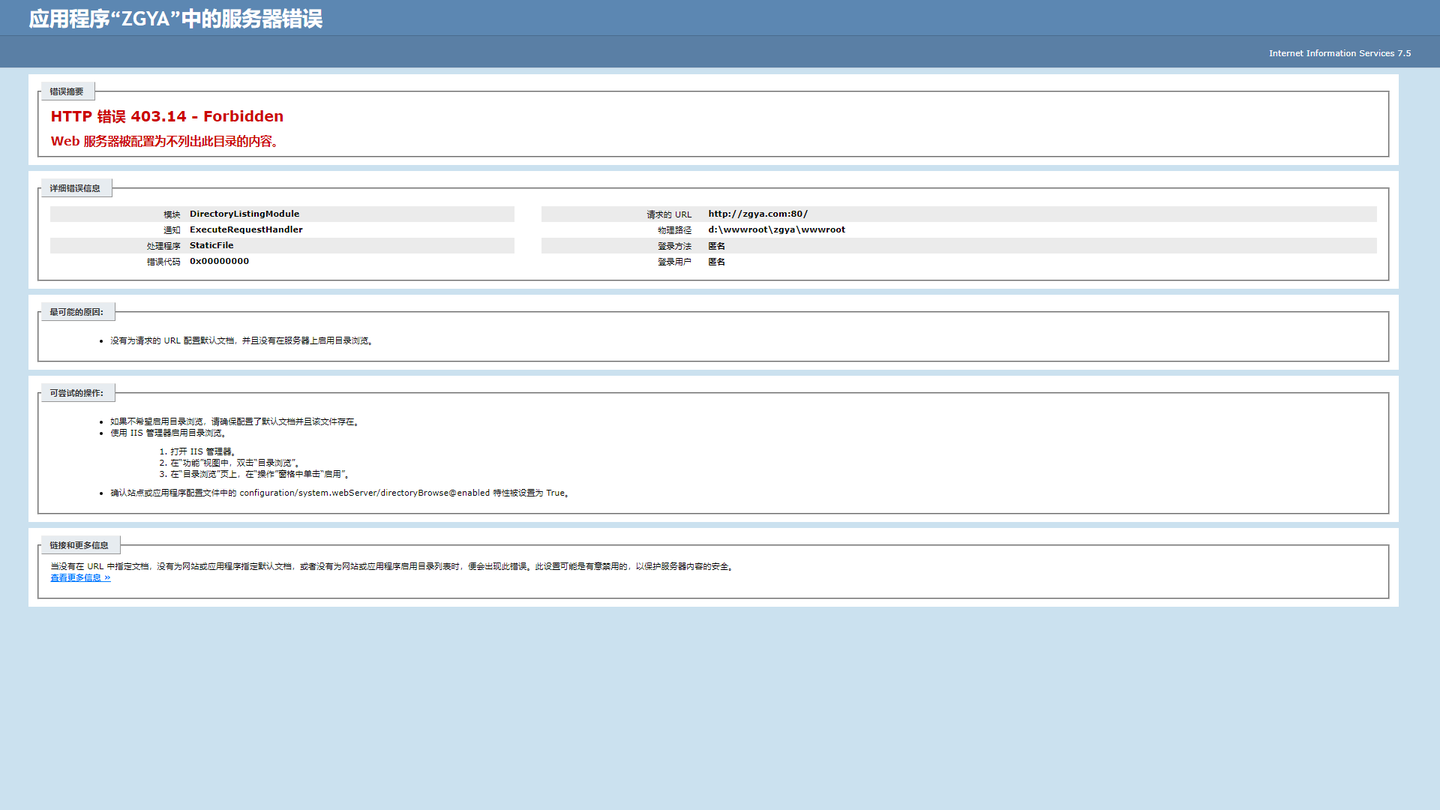Select the 匿名 value beside 登录用户

[716, 262]
